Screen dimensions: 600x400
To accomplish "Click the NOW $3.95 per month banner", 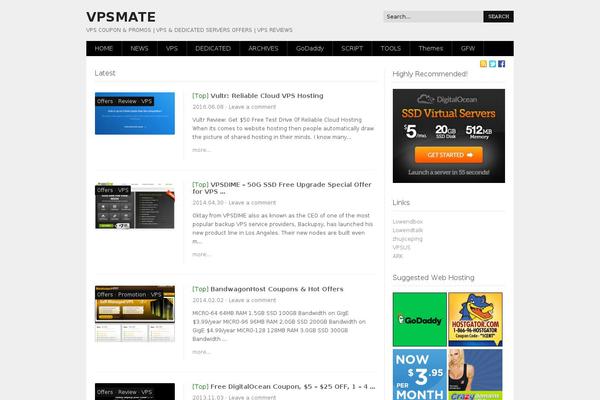I will [420, 374].
